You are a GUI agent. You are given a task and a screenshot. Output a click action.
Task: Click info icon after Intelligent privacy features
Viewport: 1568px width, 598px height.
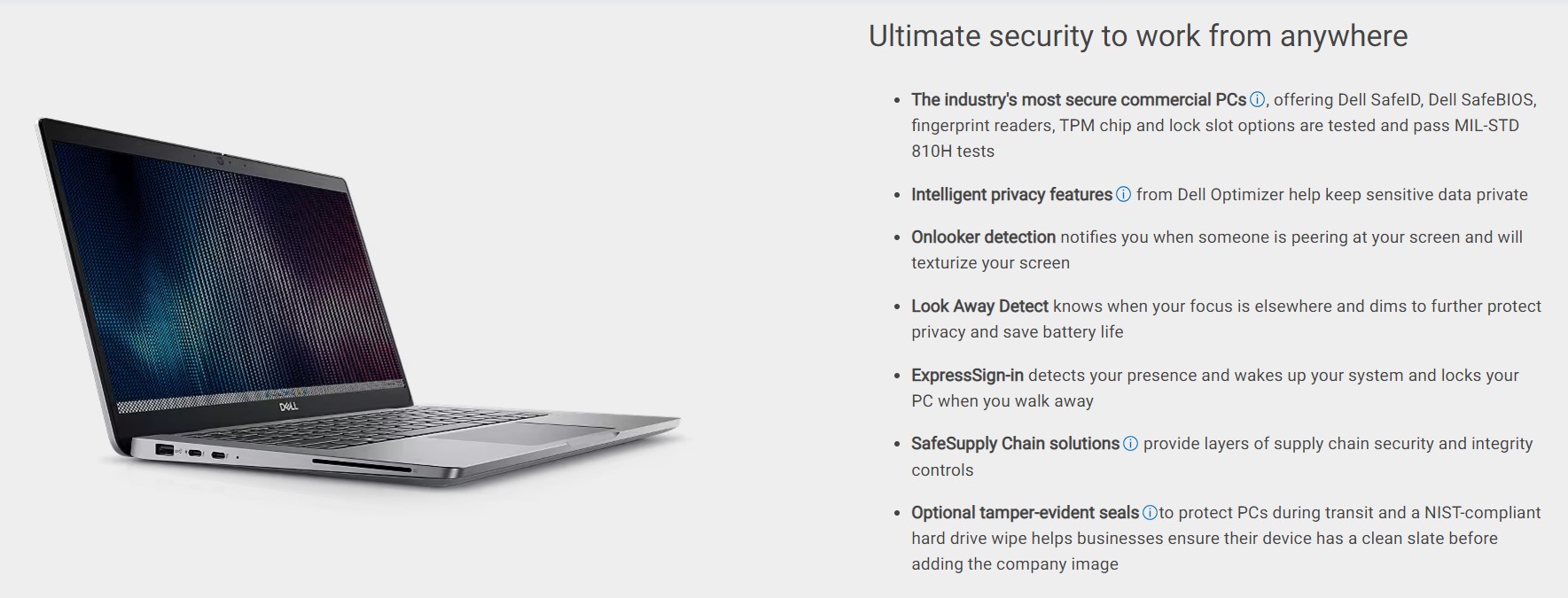1123,195
